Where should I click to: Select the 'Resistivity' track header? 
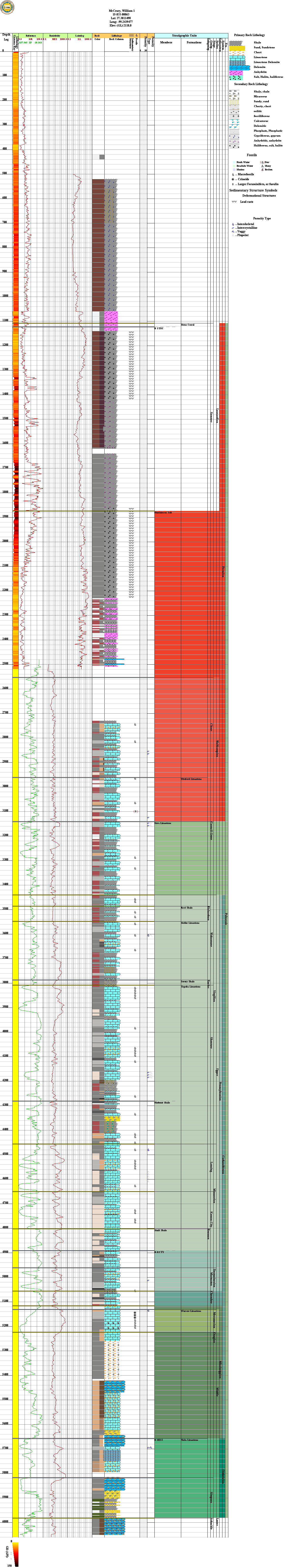point(55,36)
